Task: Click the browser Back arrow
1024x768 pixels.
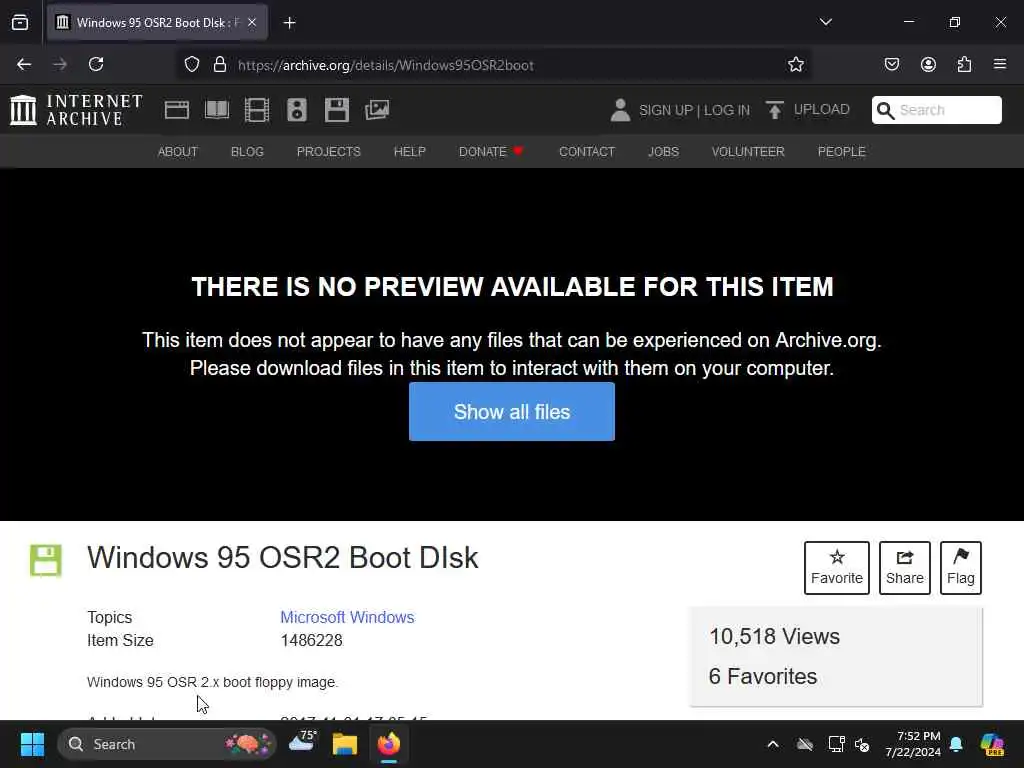Action: click(x=24, y=64)
